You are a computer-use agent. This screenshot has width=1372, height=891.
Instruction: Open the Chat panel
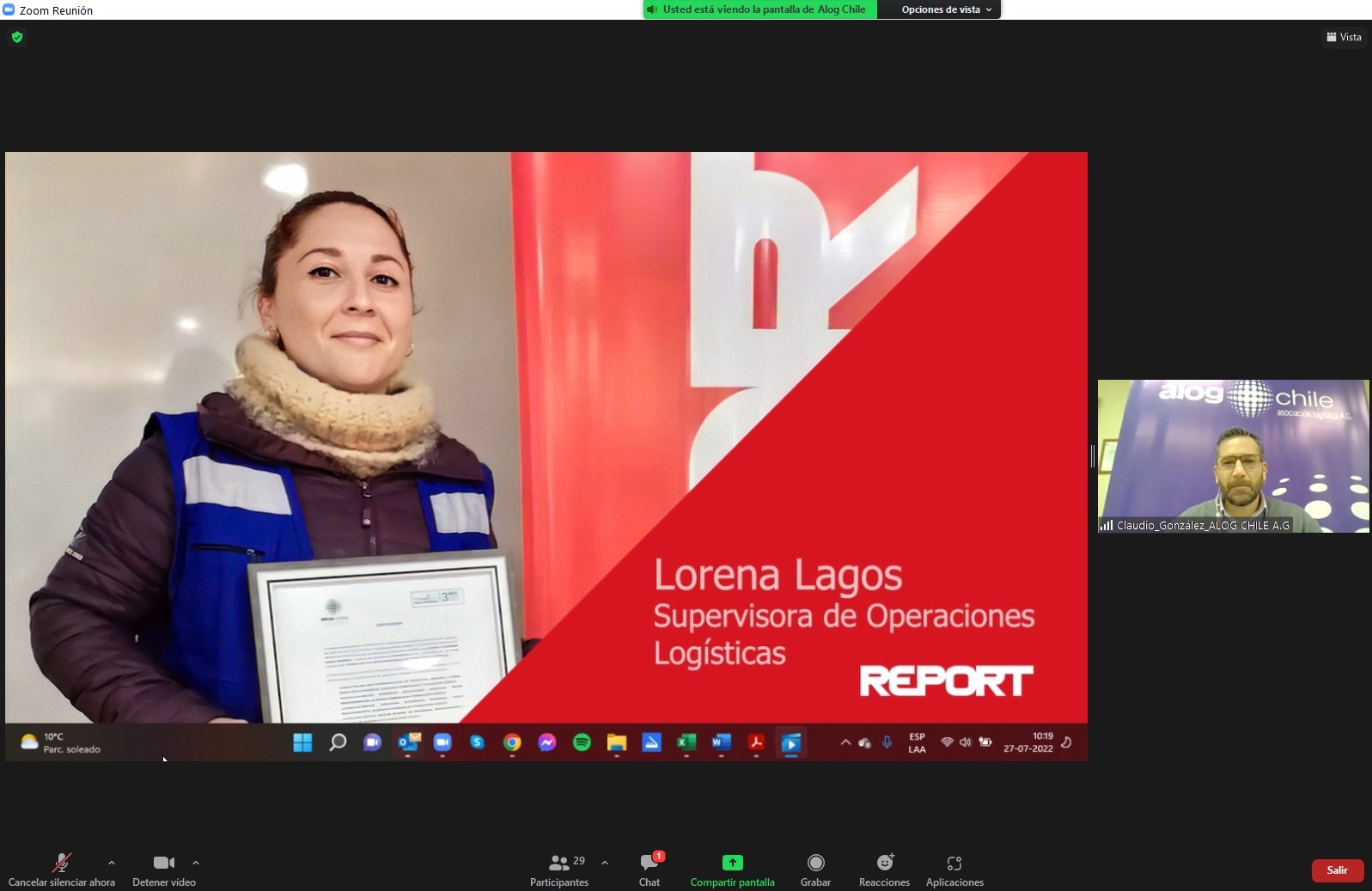click(x=650, y=870)
